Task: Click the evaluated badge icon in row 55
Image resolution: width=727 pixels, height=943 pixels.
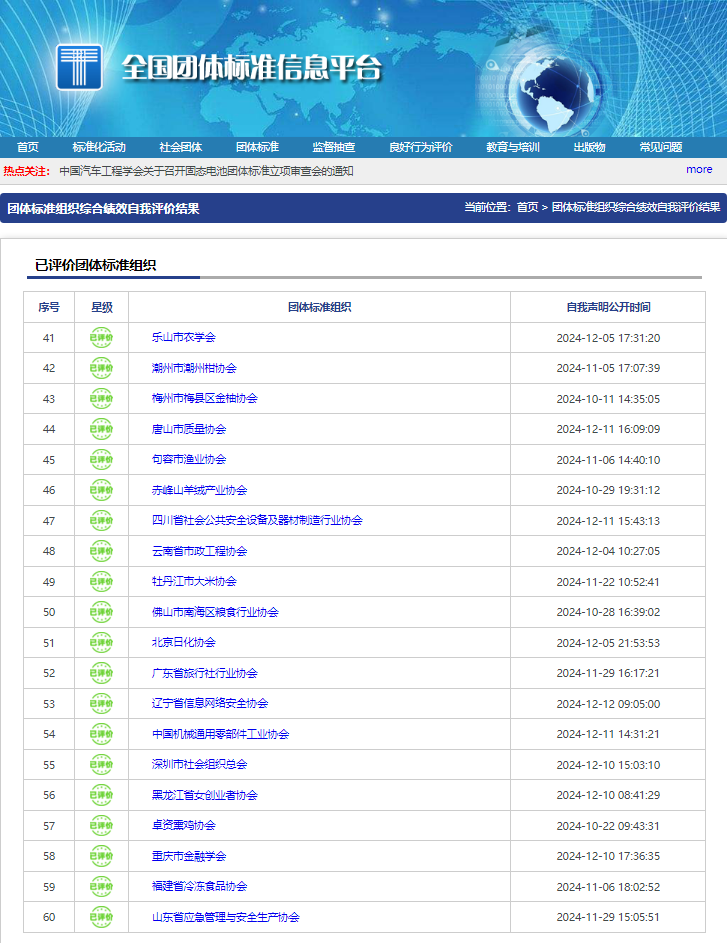Action: click(x=101, y=764)
